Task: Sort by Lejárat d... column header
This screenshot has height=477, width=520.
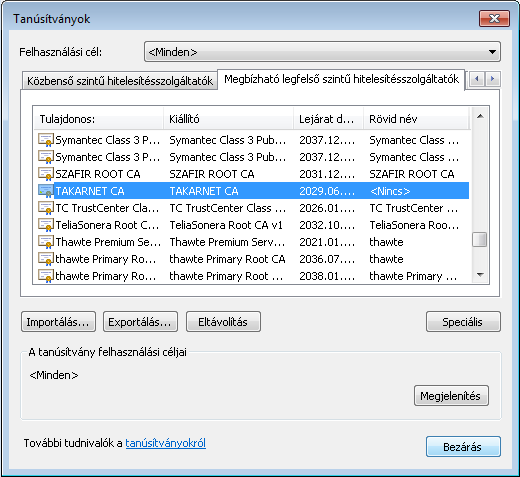Action: [x=328, y=119]
